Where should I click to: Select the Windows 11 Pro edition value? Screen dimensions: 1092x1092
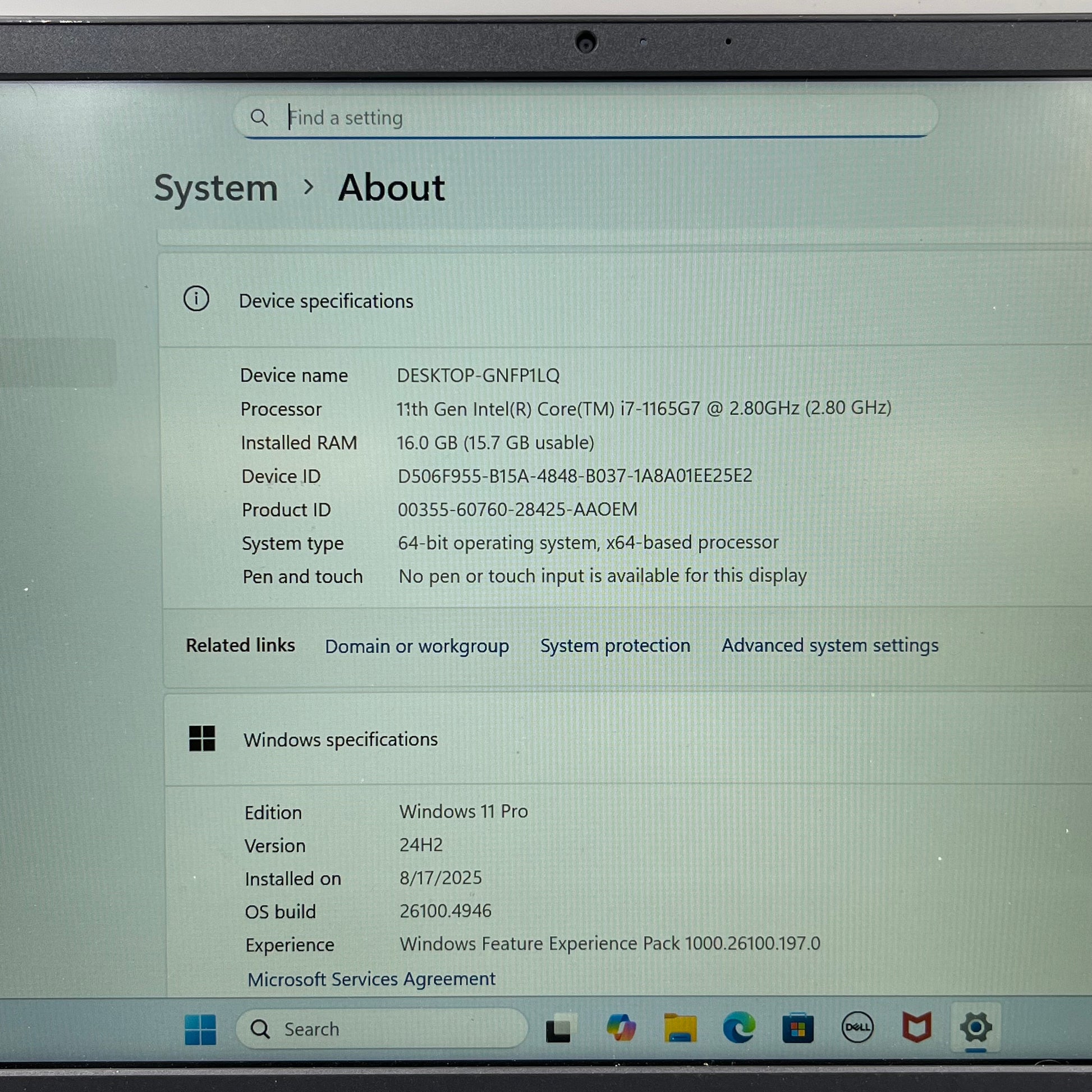[x=464, y=811]
